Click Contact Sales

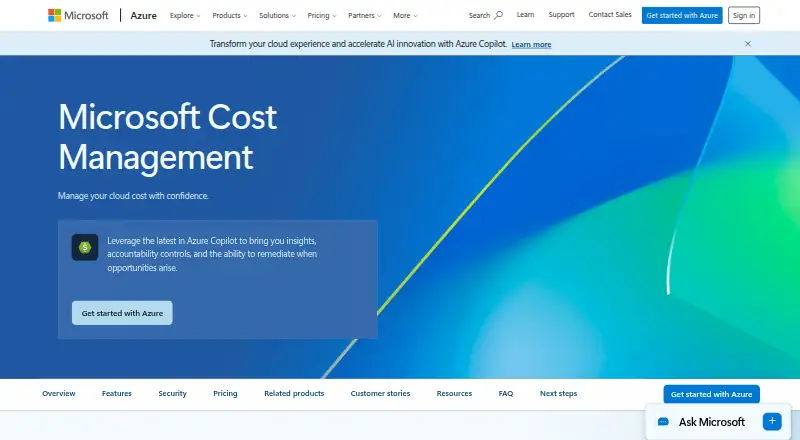coord(610,15)
